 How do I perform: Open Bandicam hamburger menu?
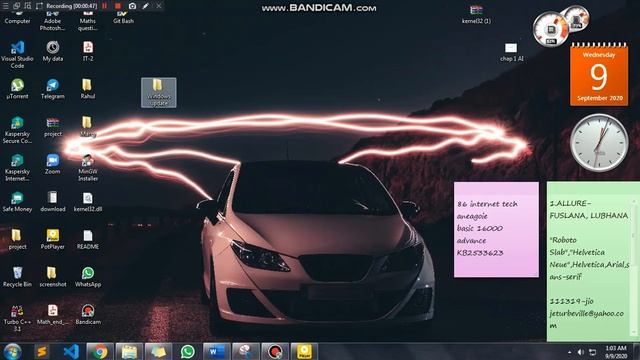tap(6, 6)
